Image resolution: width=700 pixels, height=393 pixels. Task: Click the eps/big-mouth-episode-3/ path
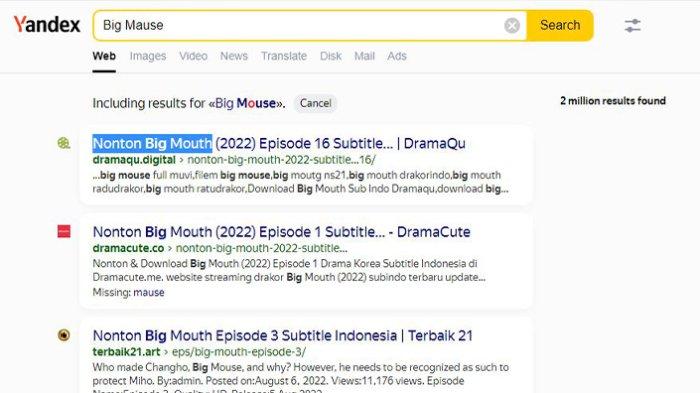(239, 352)
